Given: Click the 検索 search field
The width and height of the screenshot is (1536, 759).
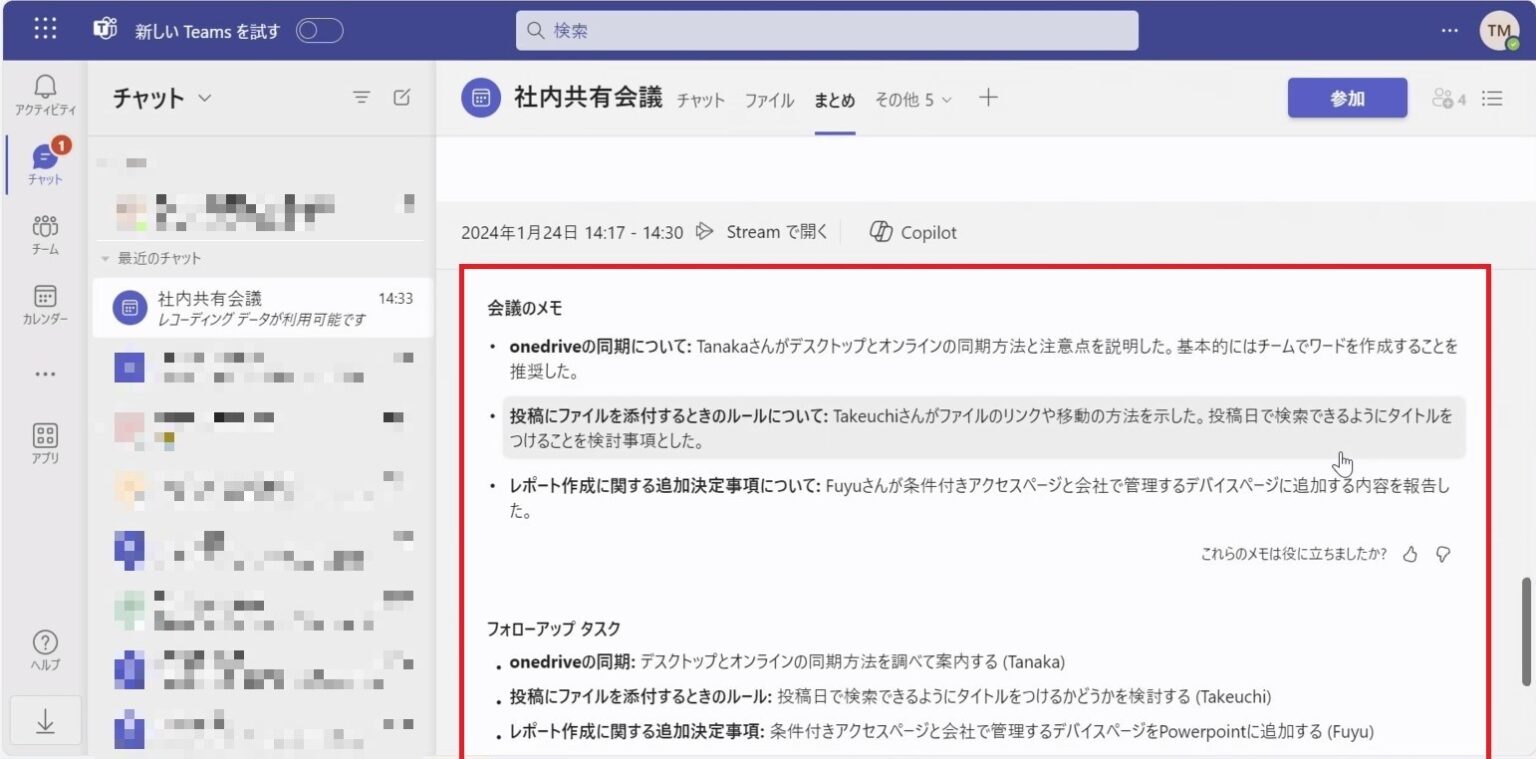Looking at the screenshot, I should tap(827, 30).
